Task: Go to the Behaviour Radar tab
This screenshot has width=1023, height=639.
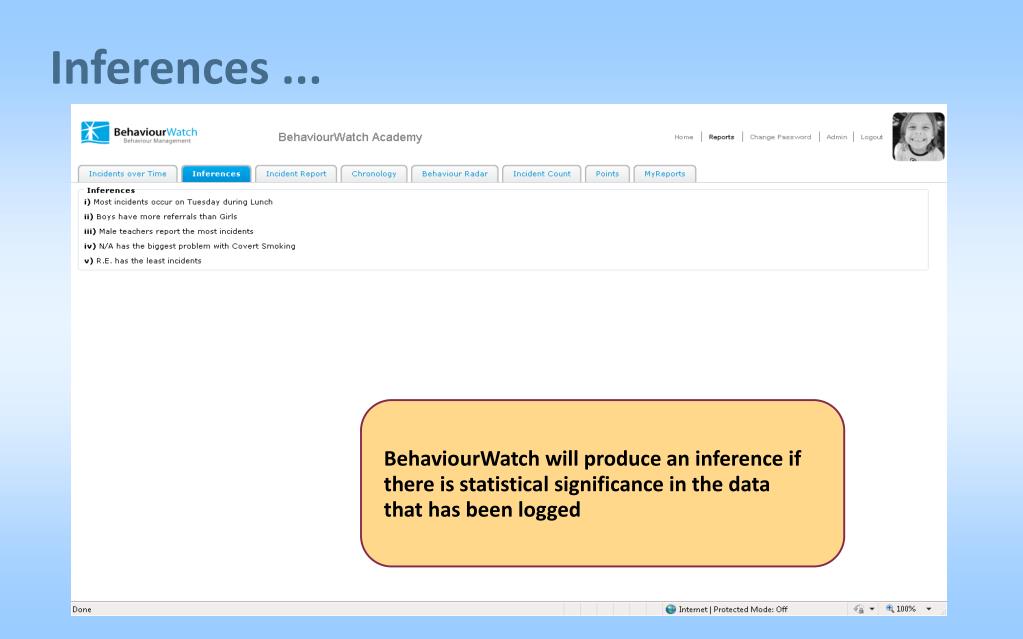Action: coord(455,174)
